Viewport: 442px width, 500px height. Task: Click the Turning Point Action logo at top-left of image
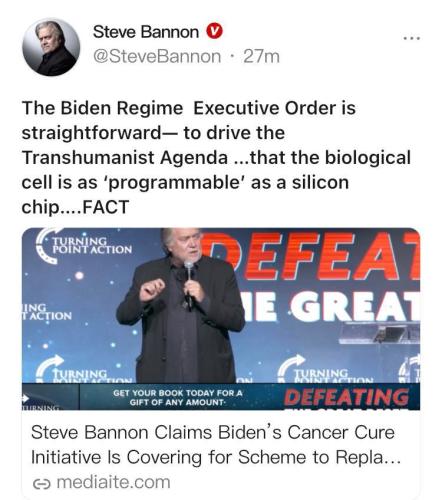pos(84,245)
